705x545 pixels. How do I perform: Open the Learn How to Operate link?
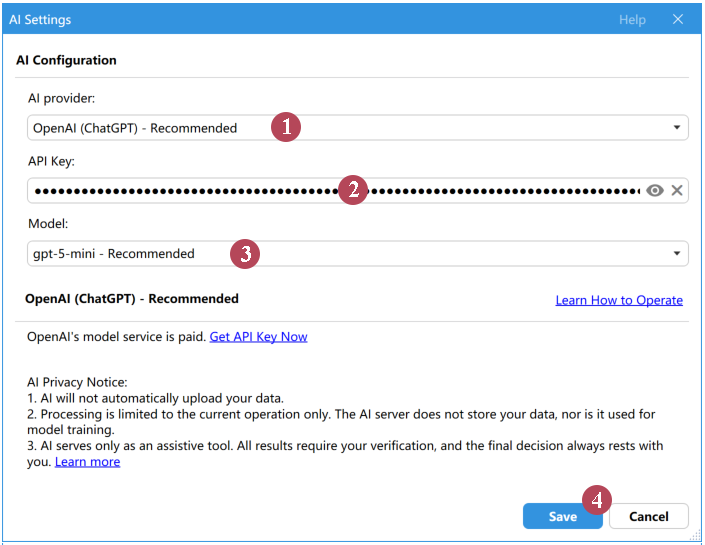pyautogui.click(x=619, y=300)
